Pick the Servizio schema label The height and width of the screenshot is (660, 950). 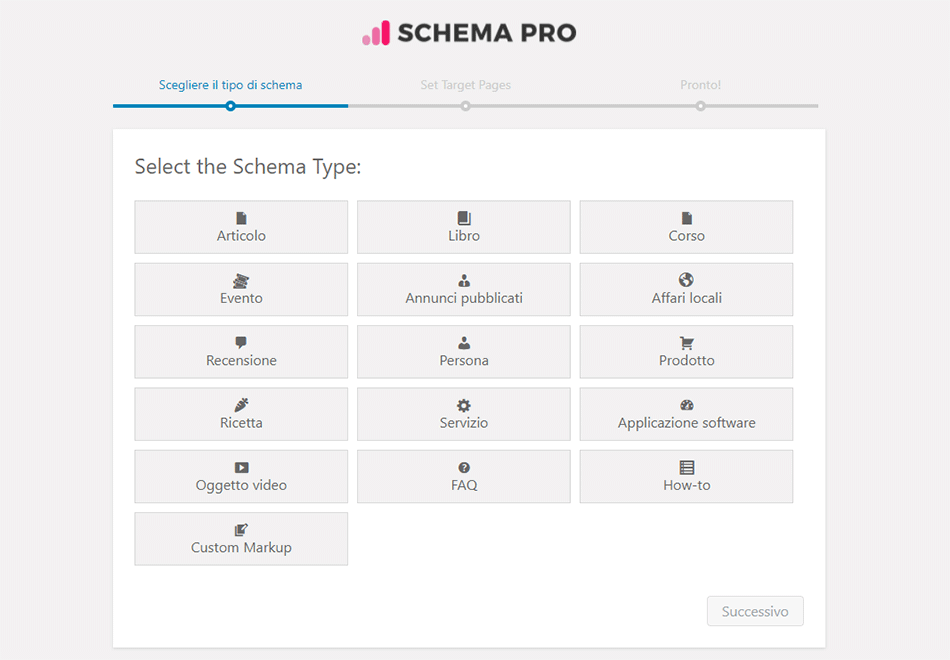coord(464,423)
